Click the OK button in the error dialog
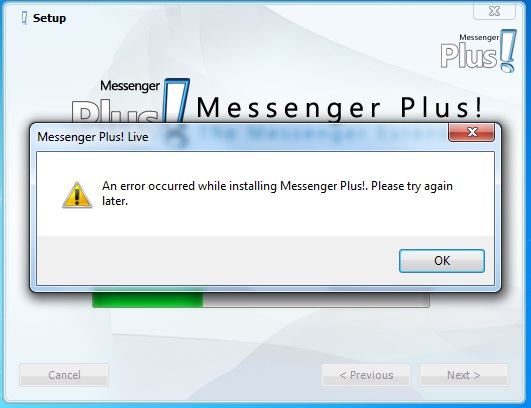The height and width of the screenshot is (408, 531). [442, 261]
